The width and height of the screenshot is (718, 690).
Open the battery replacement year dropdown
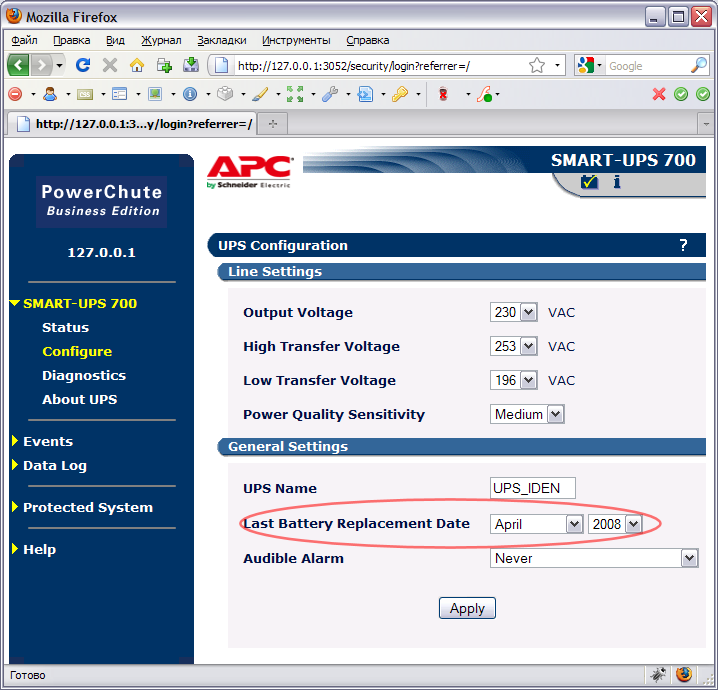point(615,524)
